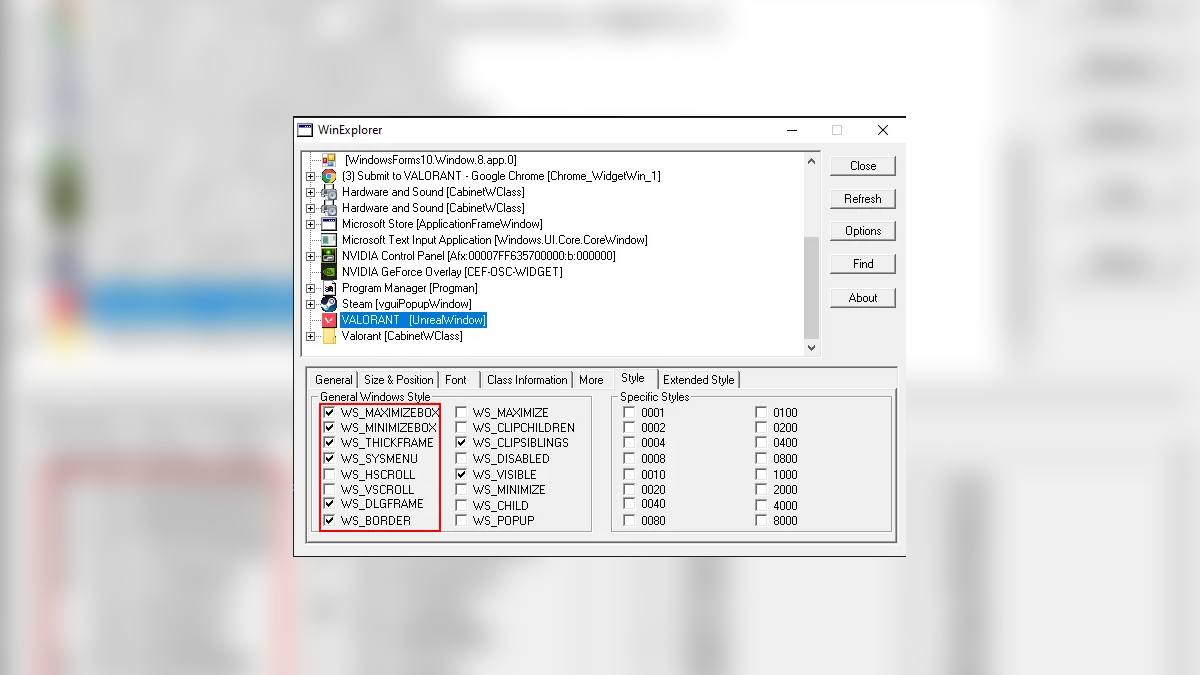Click tree scrollbar up arrow

(811, 161)
